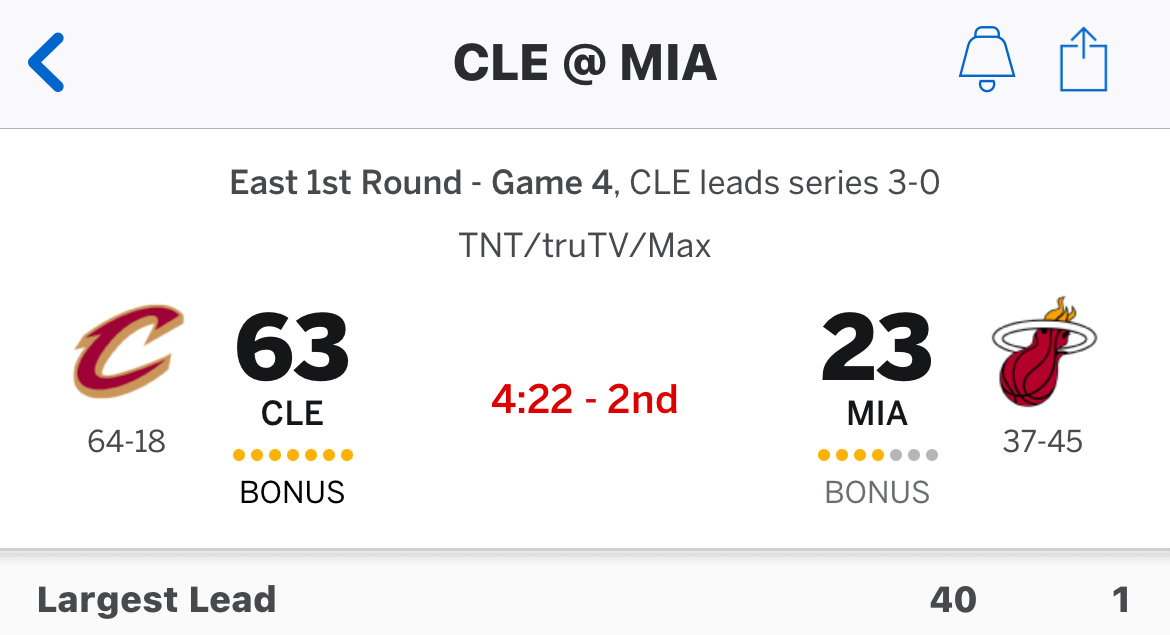
Task: Tap Miami's 37-45 record
Action: point(1042,442)
